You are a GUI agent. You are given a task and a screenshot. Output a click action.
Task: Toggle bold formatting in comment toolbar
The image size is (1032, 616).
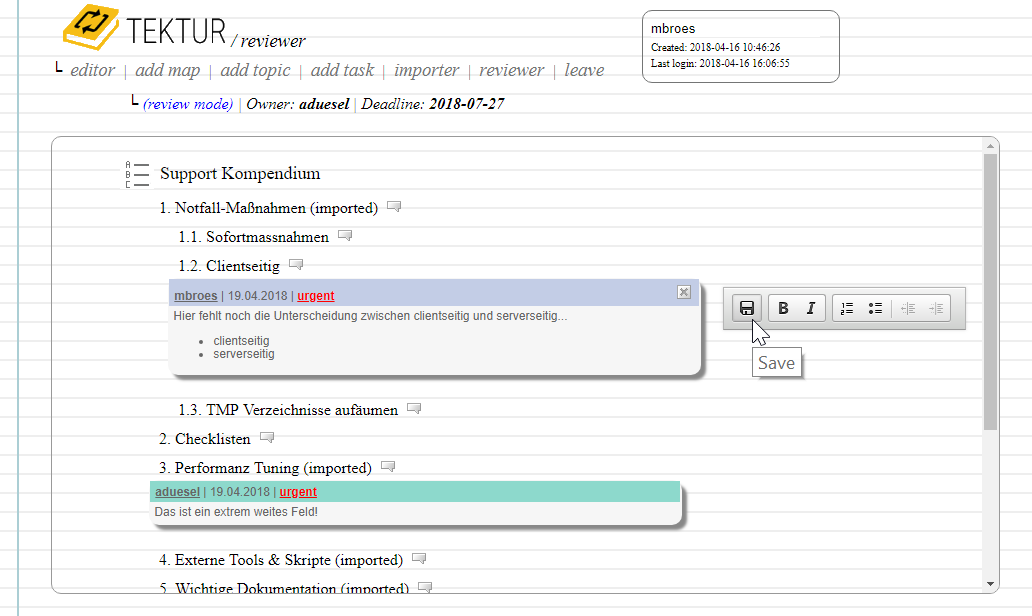pos(783,308)
